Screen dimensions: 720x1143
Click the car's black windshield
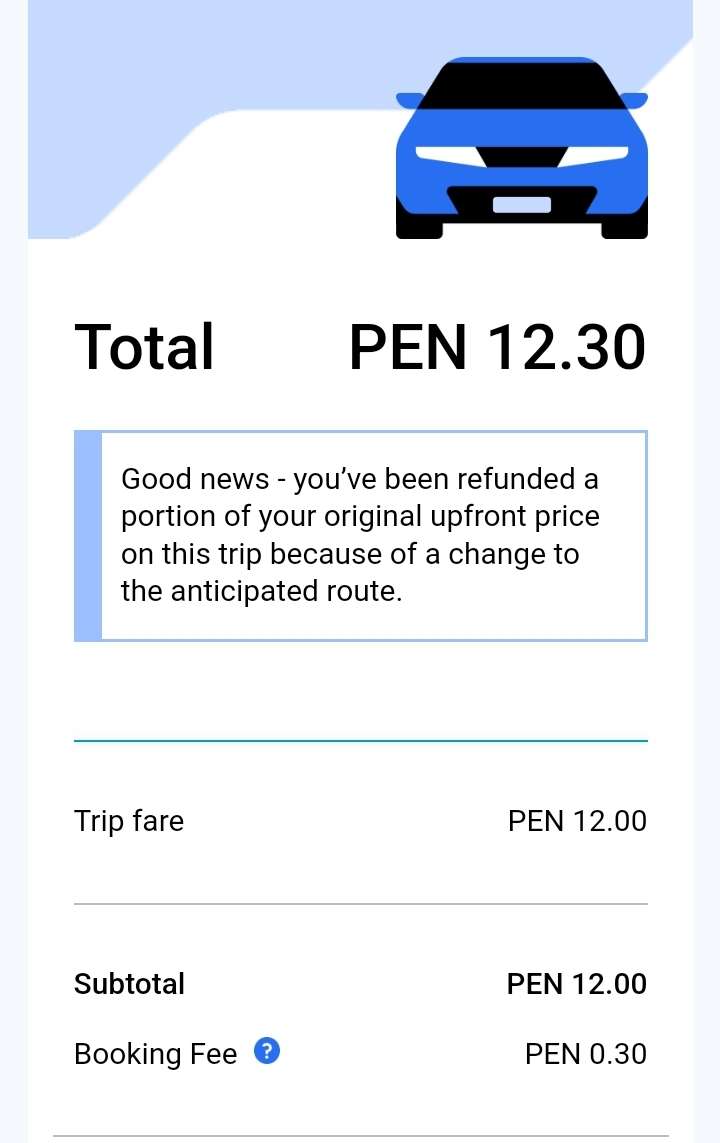pyautogui.click(x=521, y=86)
